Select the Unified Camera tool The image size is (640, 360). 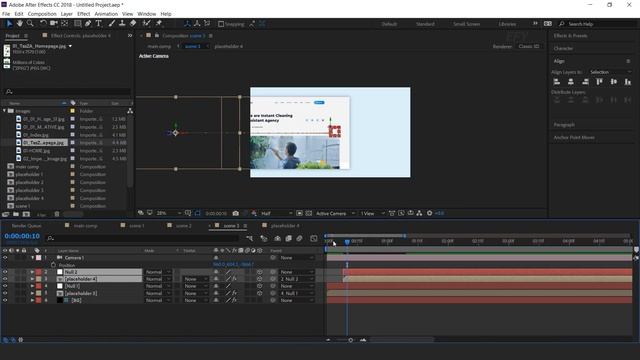(x=53, y=24)
